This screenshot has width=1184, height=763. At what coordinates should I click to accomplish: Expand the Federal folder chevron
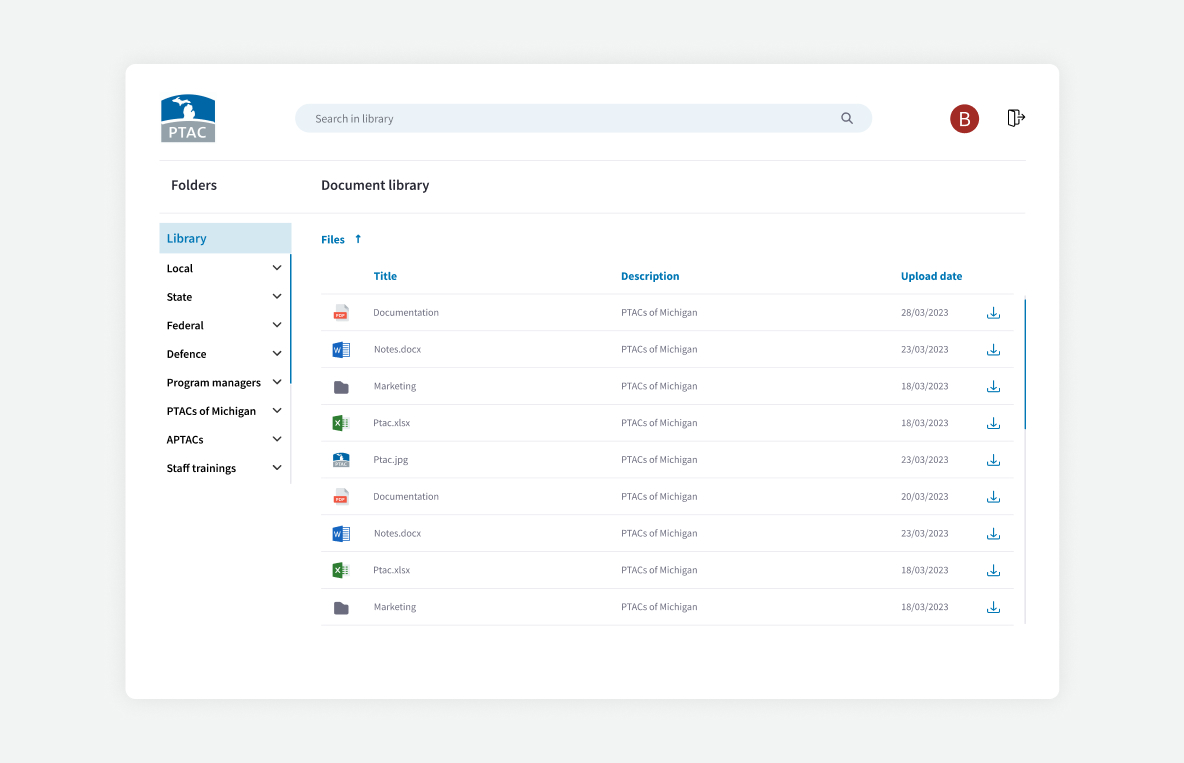[x=277, y=325]
